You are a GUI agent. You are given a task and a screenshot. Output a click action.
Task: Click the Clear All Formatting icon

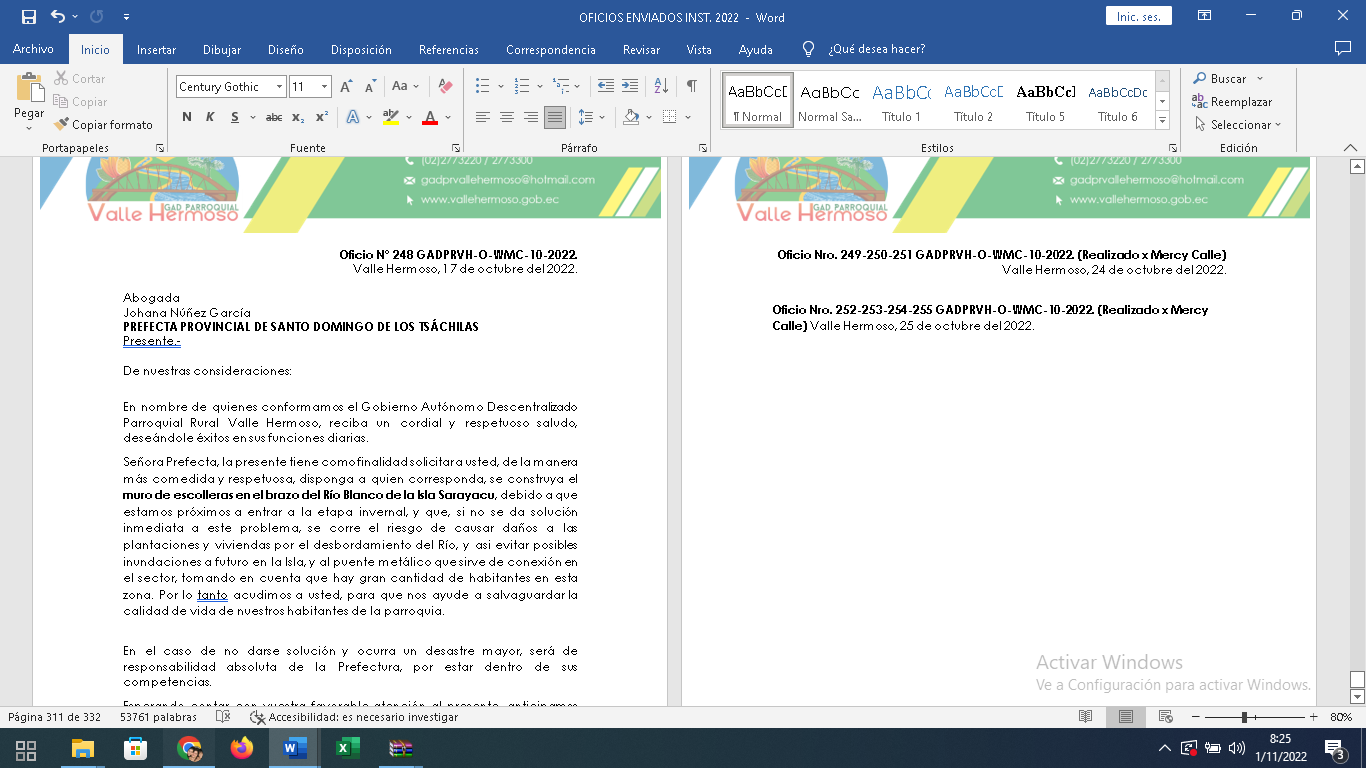446,87
